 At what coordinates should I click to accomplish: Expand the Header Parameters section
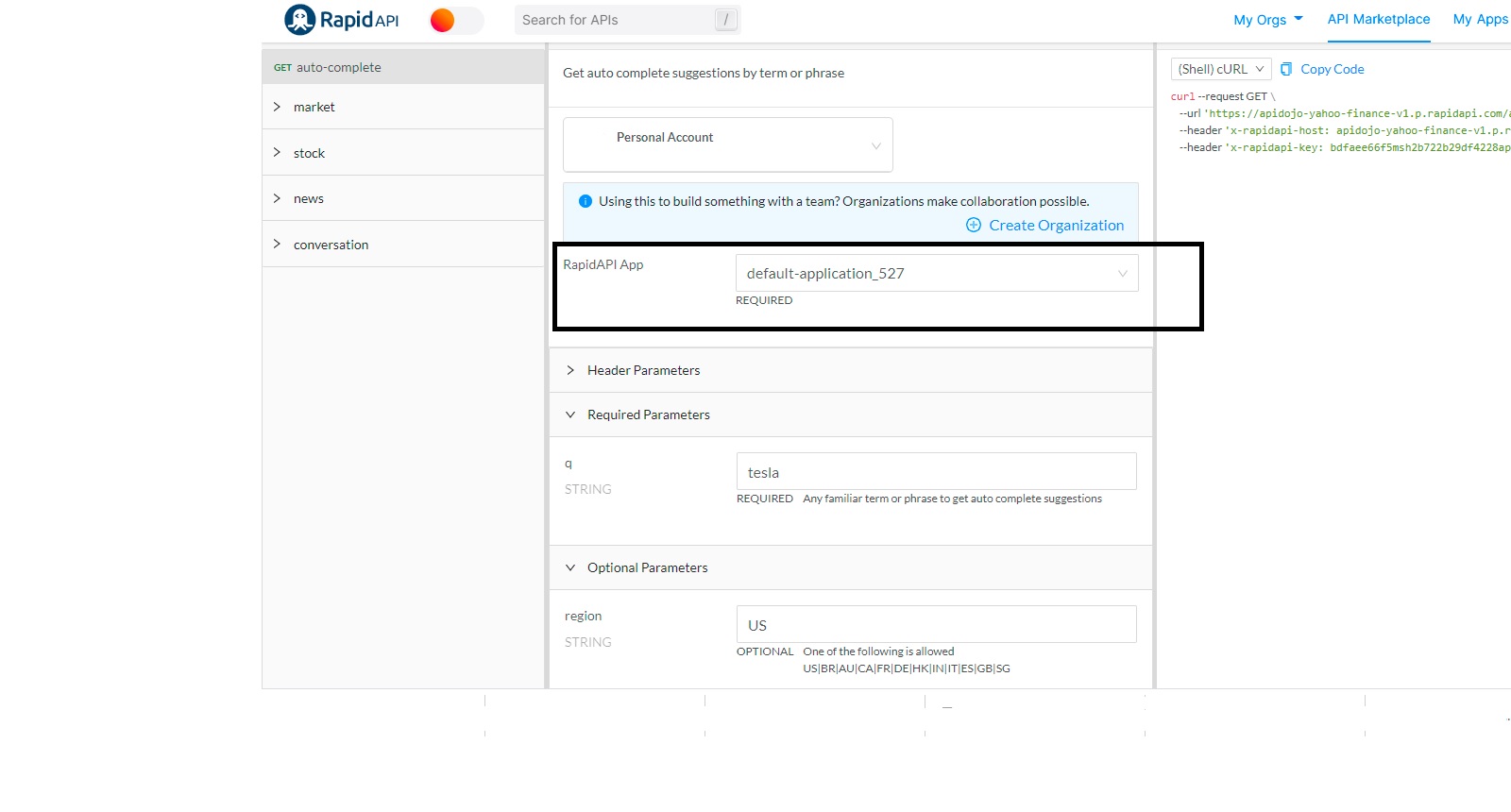(x=851, y=370)
